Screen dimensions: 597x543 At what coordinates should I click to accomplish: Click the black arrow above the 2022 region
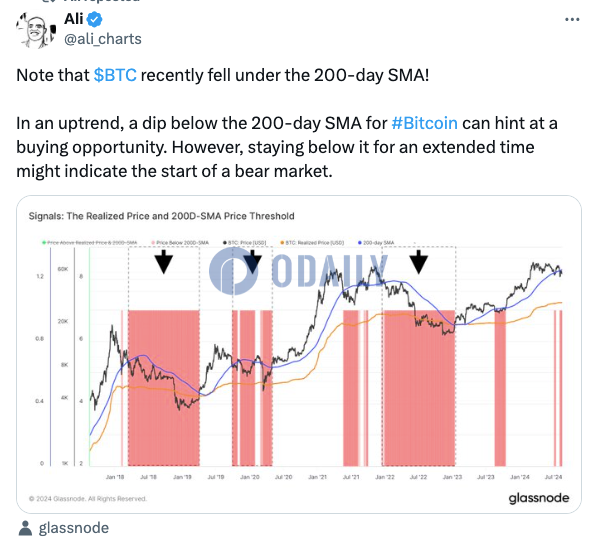[418, 262]
